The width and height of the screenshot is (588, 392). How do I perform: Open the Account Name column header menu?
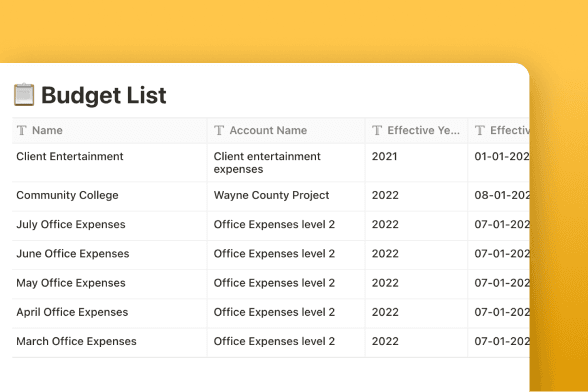click(286, 131)
